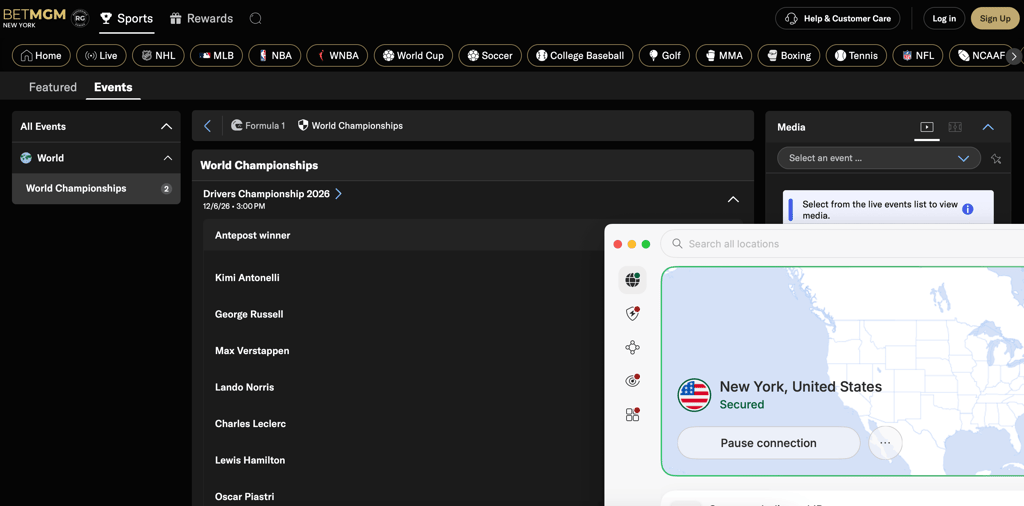Click the Help & Customer Care button
The image size is (1024, 506).
(x=837, y=18)
